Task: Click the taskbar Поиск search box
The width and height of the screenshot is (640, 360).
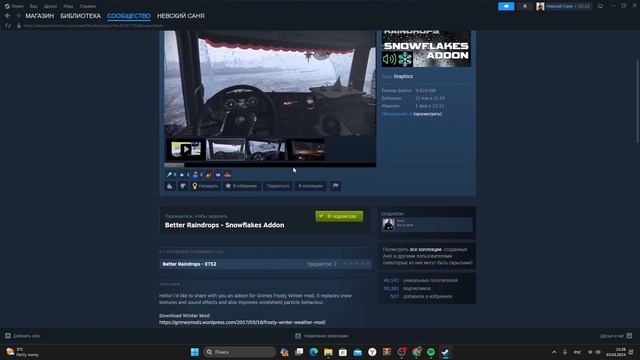Action: 240,352
